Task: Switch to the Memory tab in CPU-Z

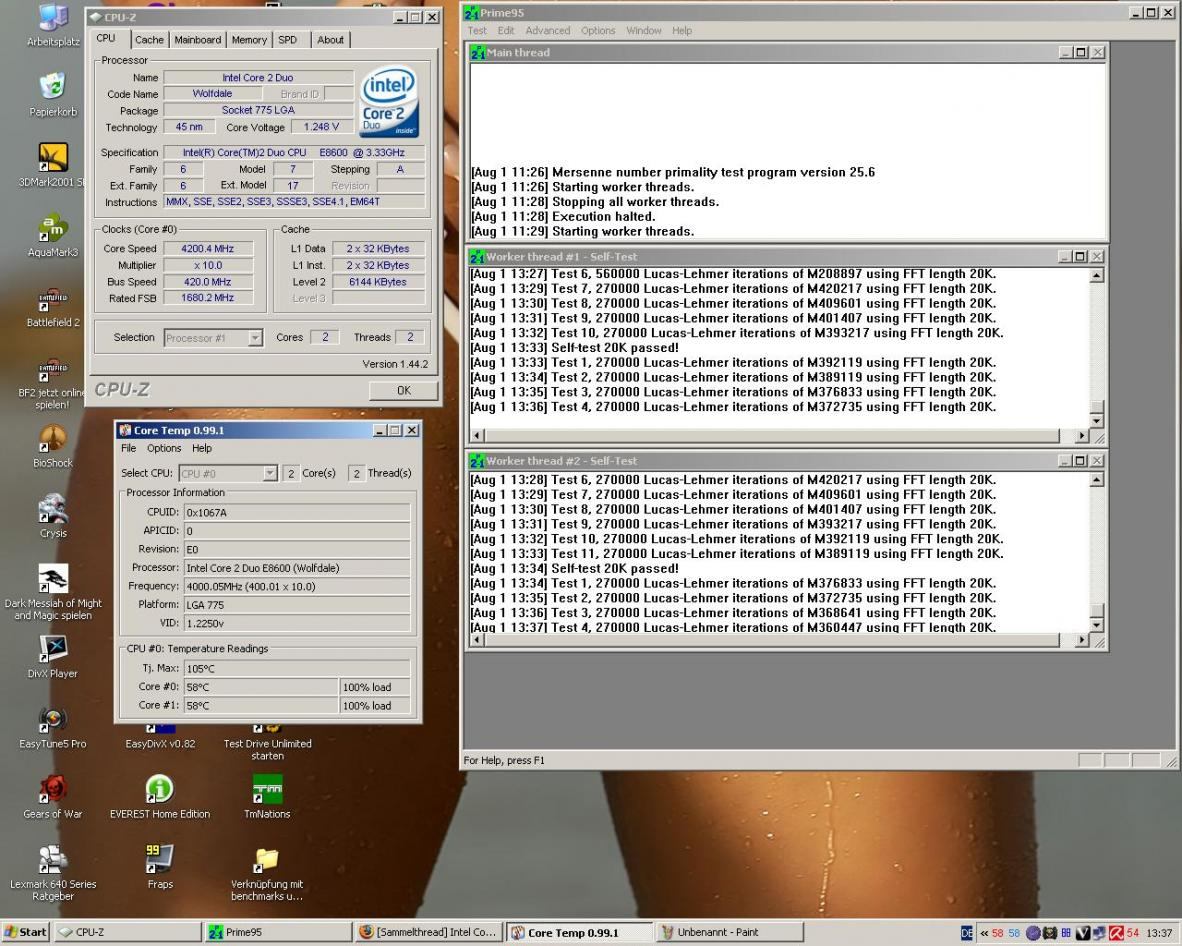Action: pyautogui.click(x=250, y=40)
